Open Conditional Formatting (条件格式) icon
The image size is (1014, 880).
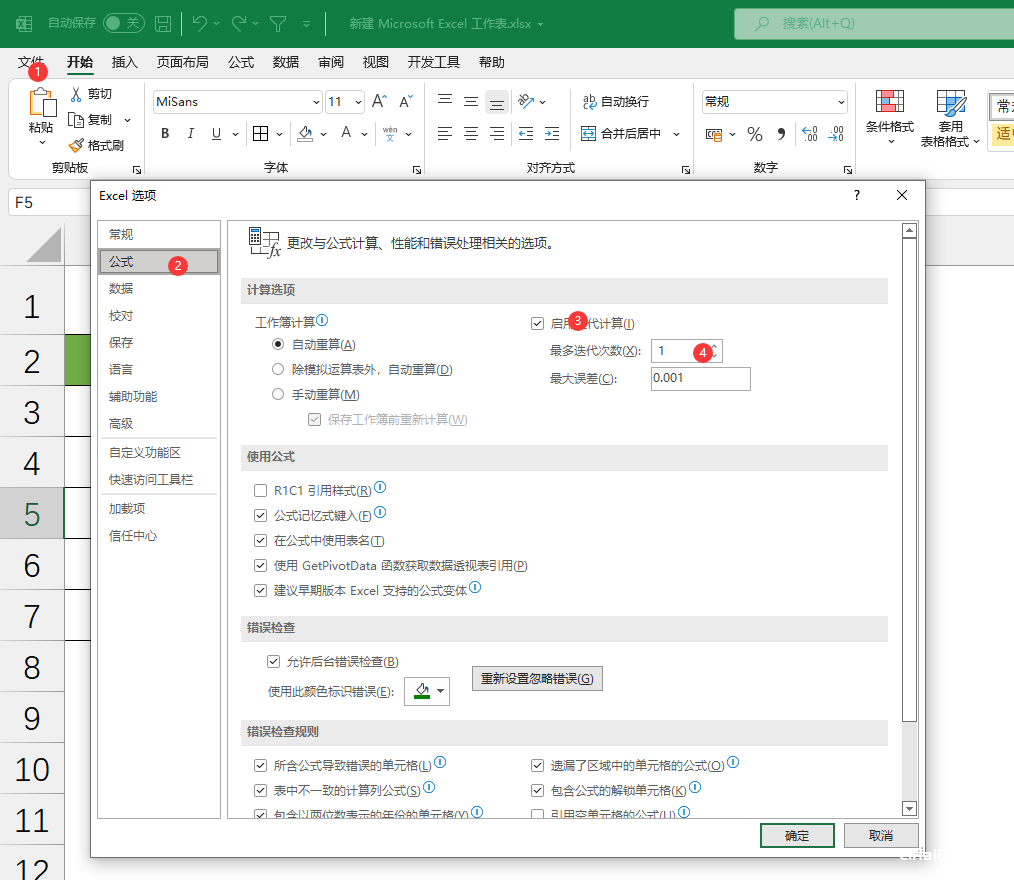click(890, 103)
